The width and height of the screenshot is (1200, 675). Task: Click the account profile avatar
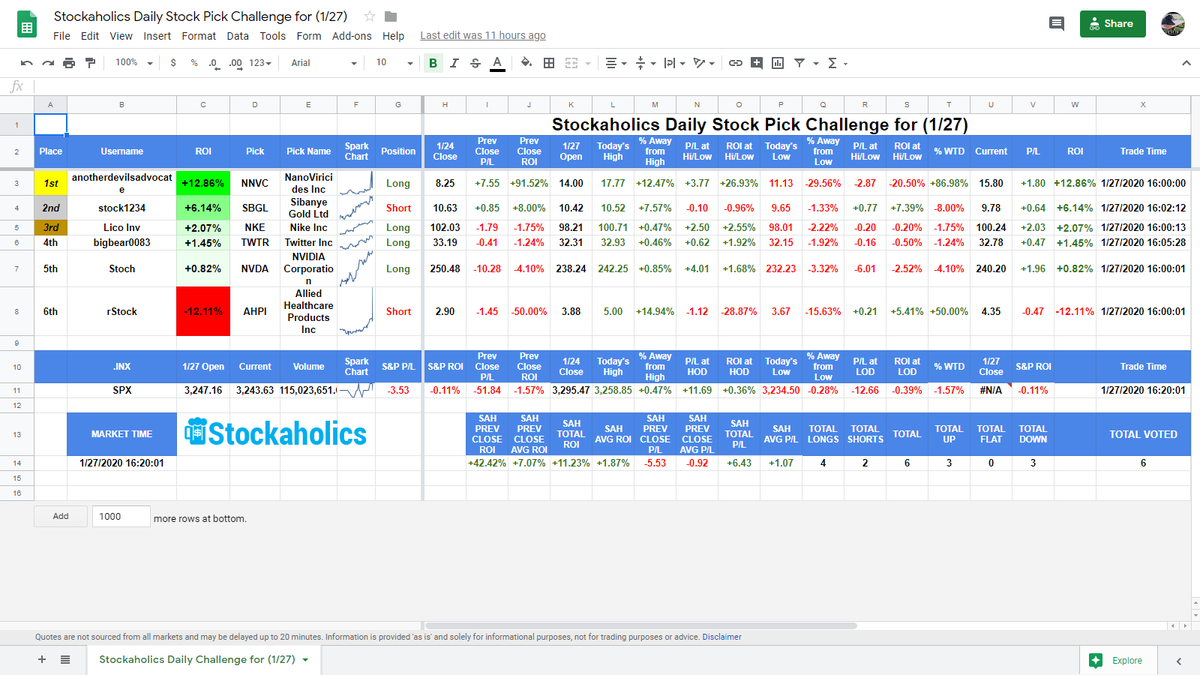1174,24
